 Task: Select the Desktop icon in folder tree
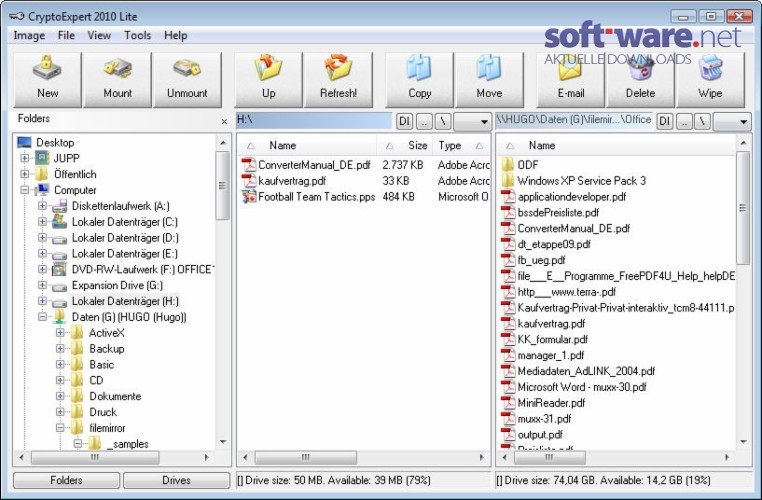(24, 142)
